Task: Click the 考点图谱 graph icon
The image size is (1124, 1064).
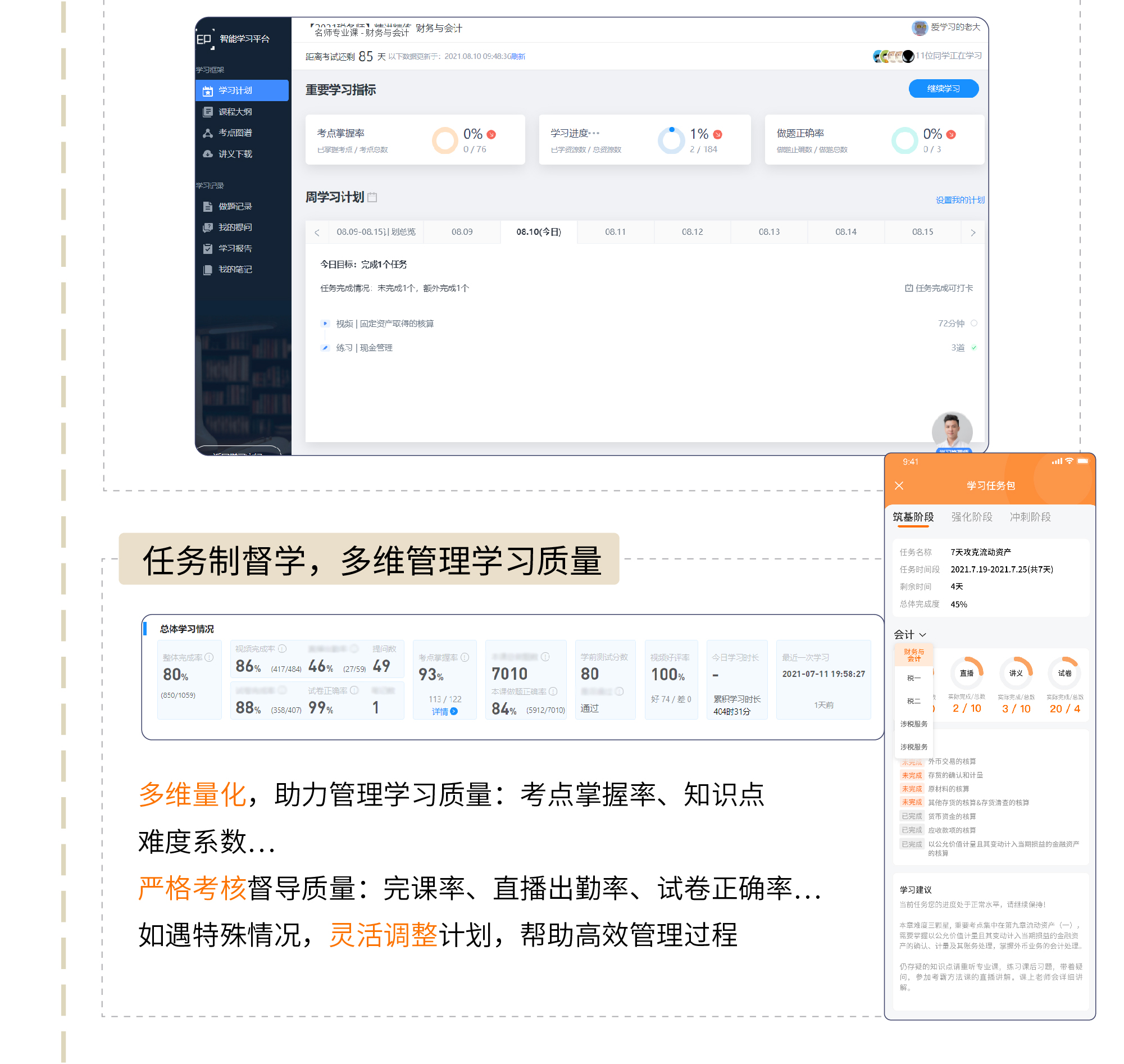Action: pos(208,133)
